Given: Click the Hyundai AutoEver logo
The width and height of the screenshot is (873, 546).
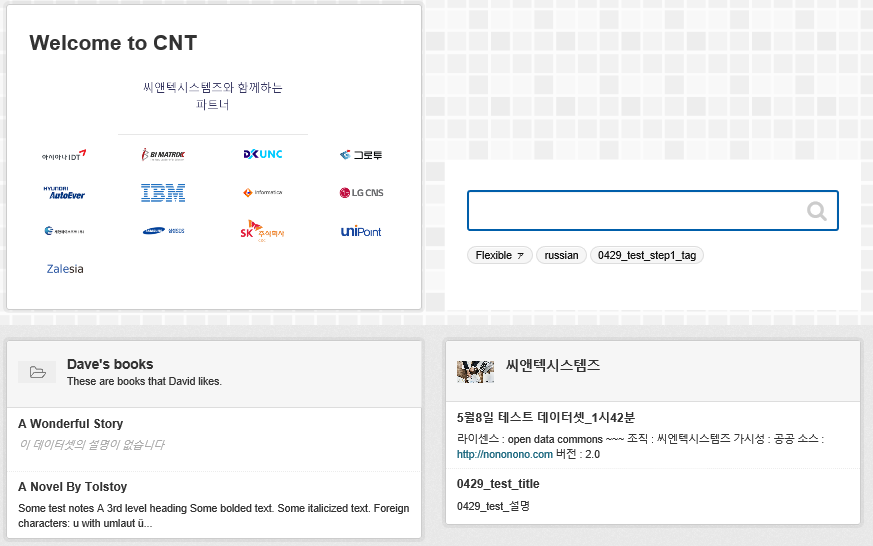Looking at the screenshot, I should pyautogui.click(x=64, y=193).
